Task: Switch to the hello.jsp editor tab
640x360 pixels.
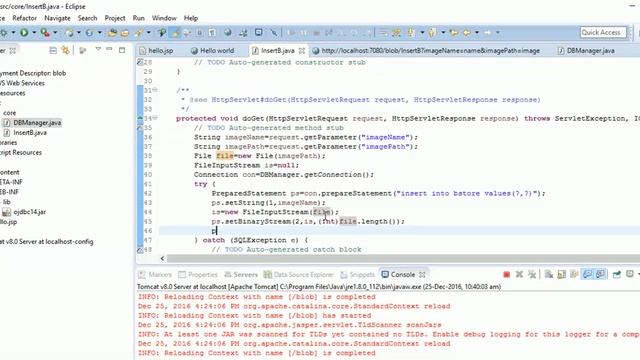Action: tap(156, 51)
